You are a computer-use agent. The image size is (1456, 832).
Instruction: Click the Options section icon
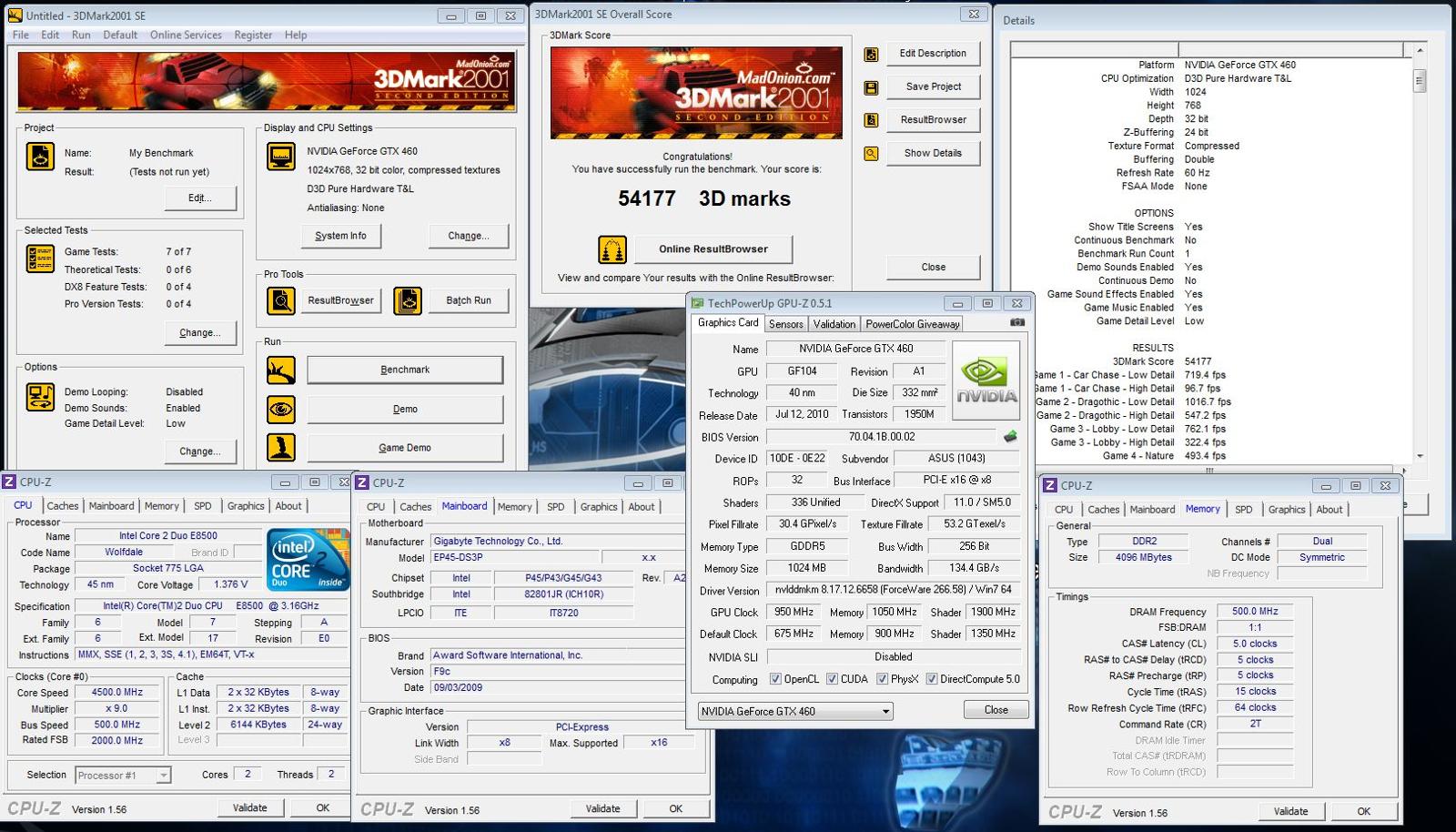pos(40,397)
